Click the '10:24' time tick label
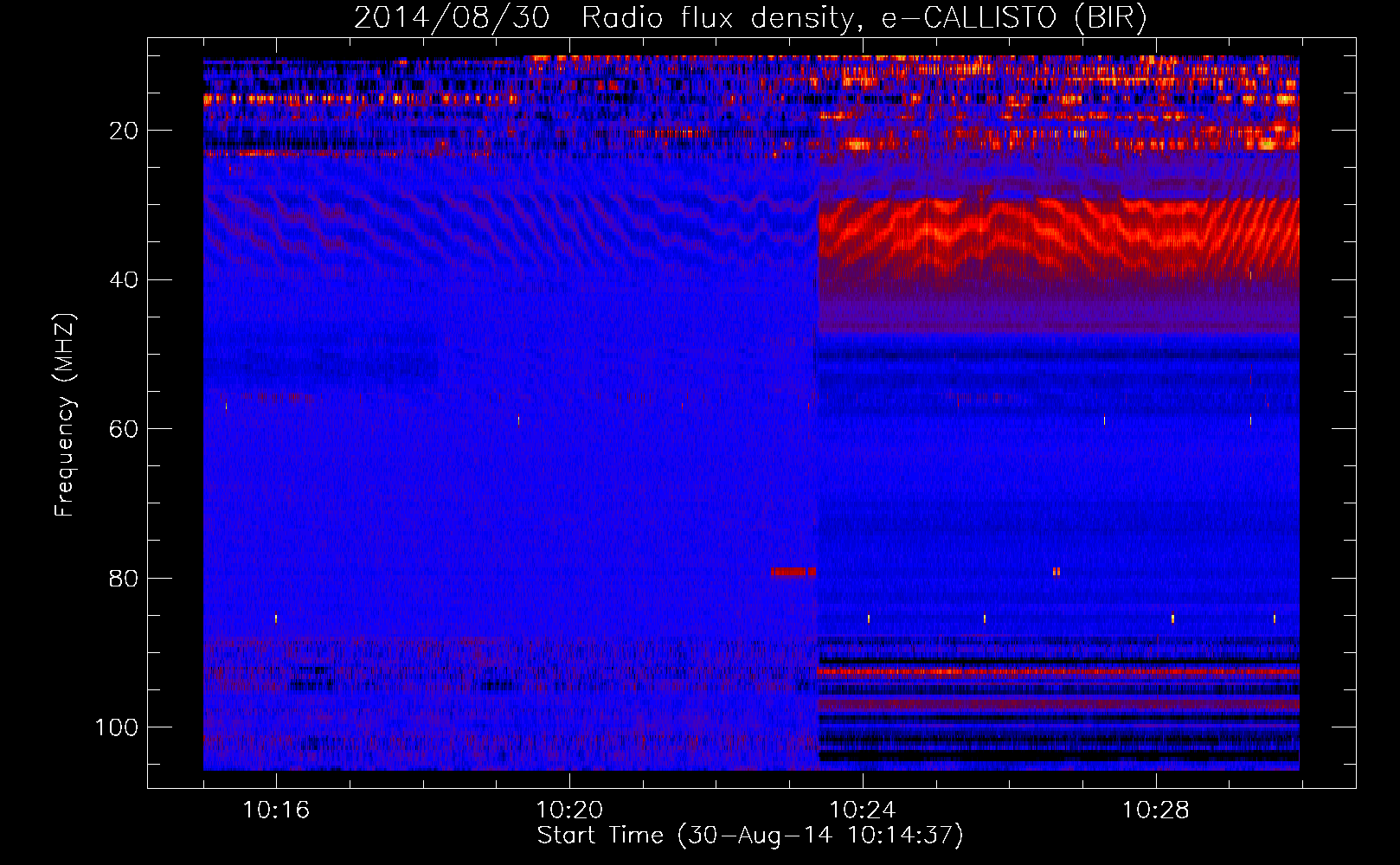1400x865 pixels. click(863, 811)
